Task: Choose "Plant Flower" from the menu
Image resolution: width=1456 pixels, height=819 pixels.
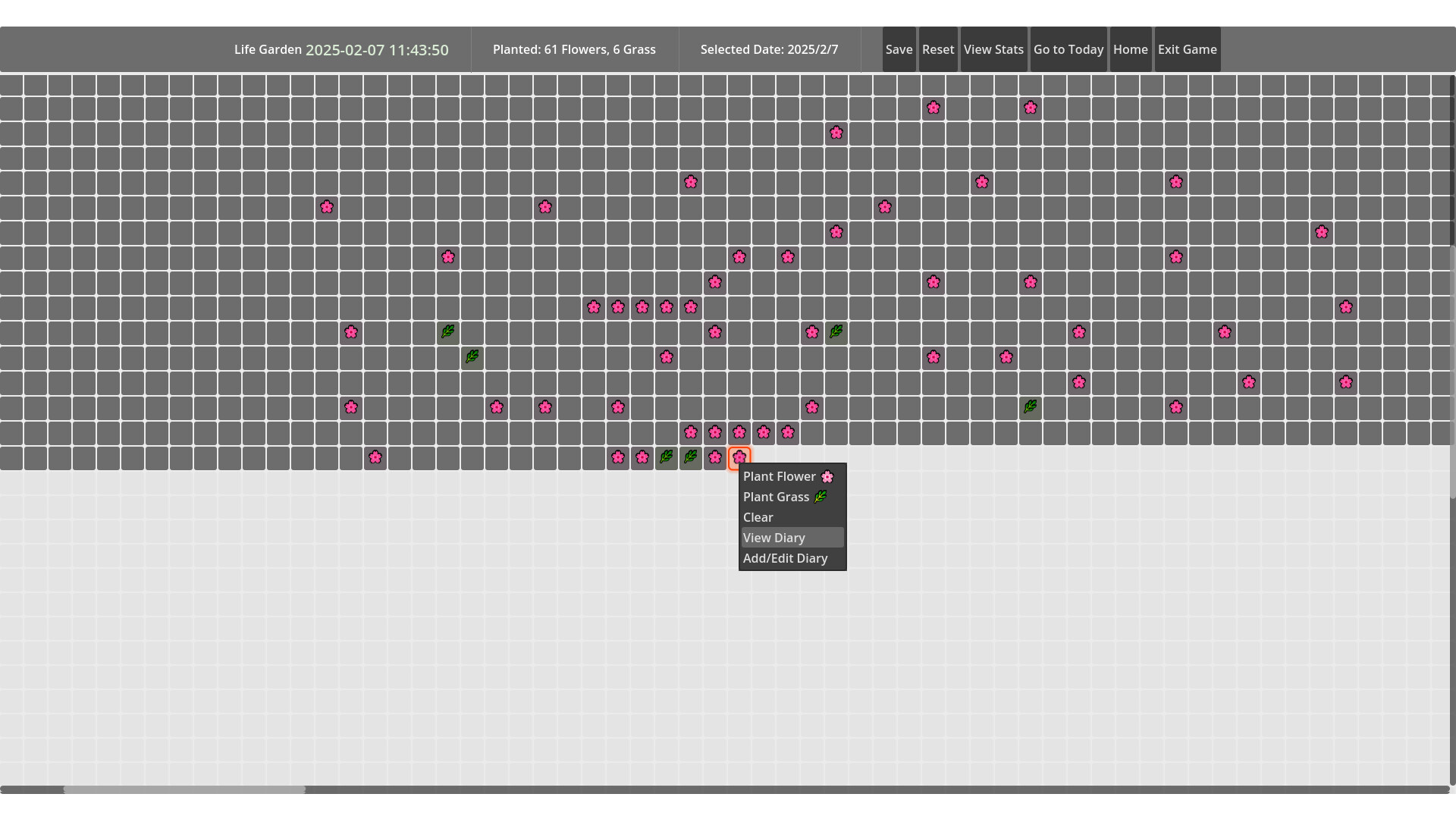Action: click(779, 476)
